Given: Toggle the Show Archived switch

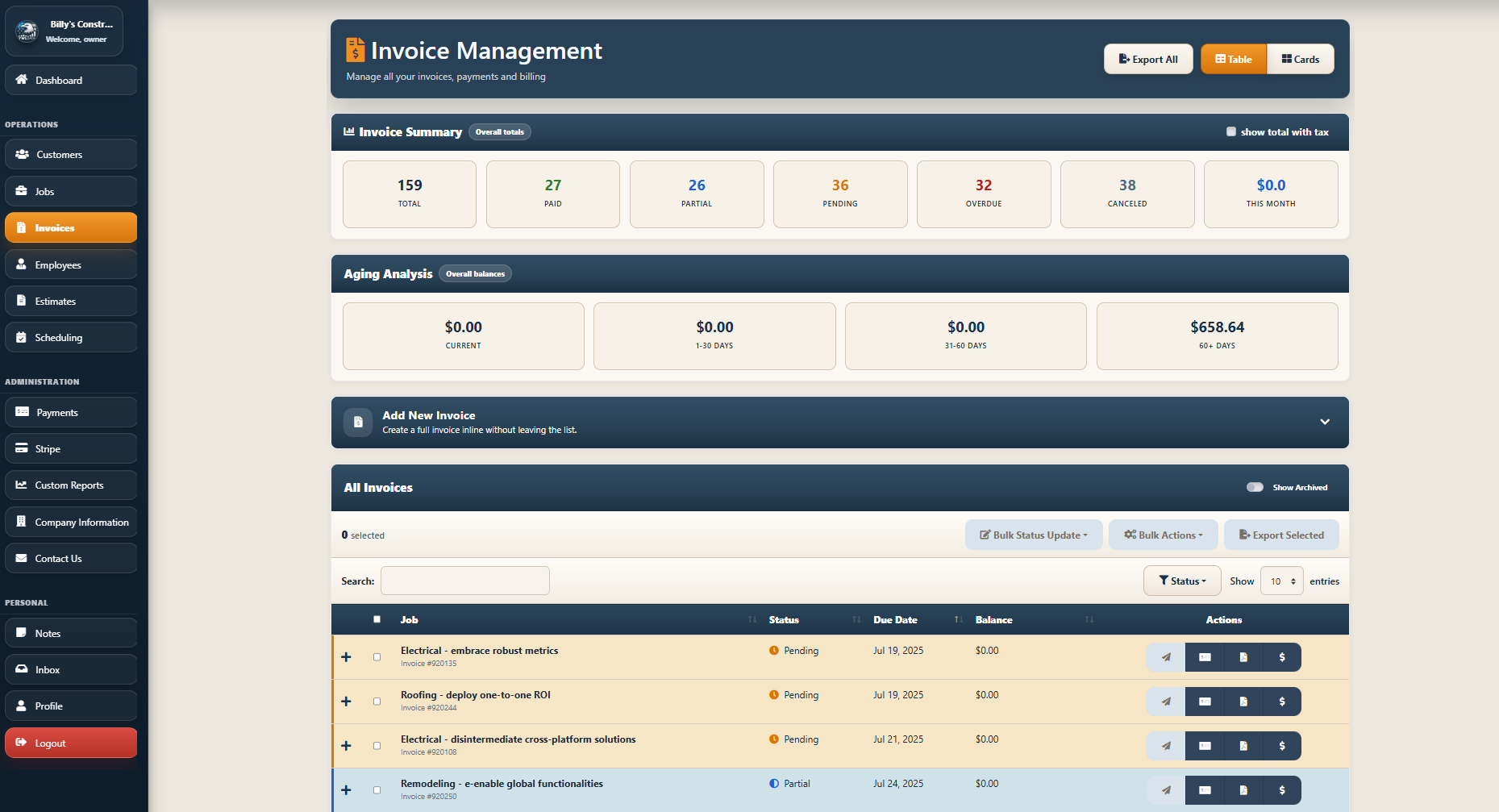Looking at the screenshot, I should pos(1255,487).
